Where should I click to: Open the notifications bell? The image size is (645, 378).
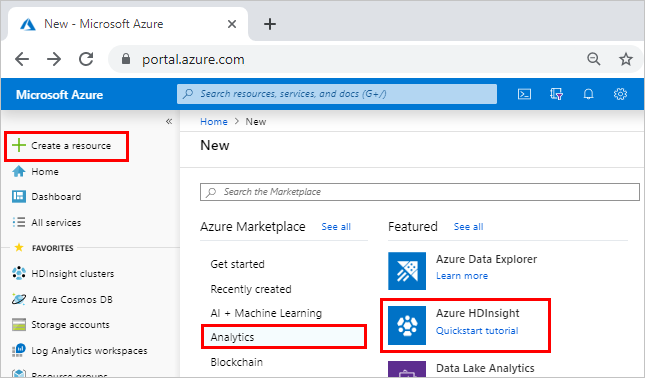tap(588, 94)
